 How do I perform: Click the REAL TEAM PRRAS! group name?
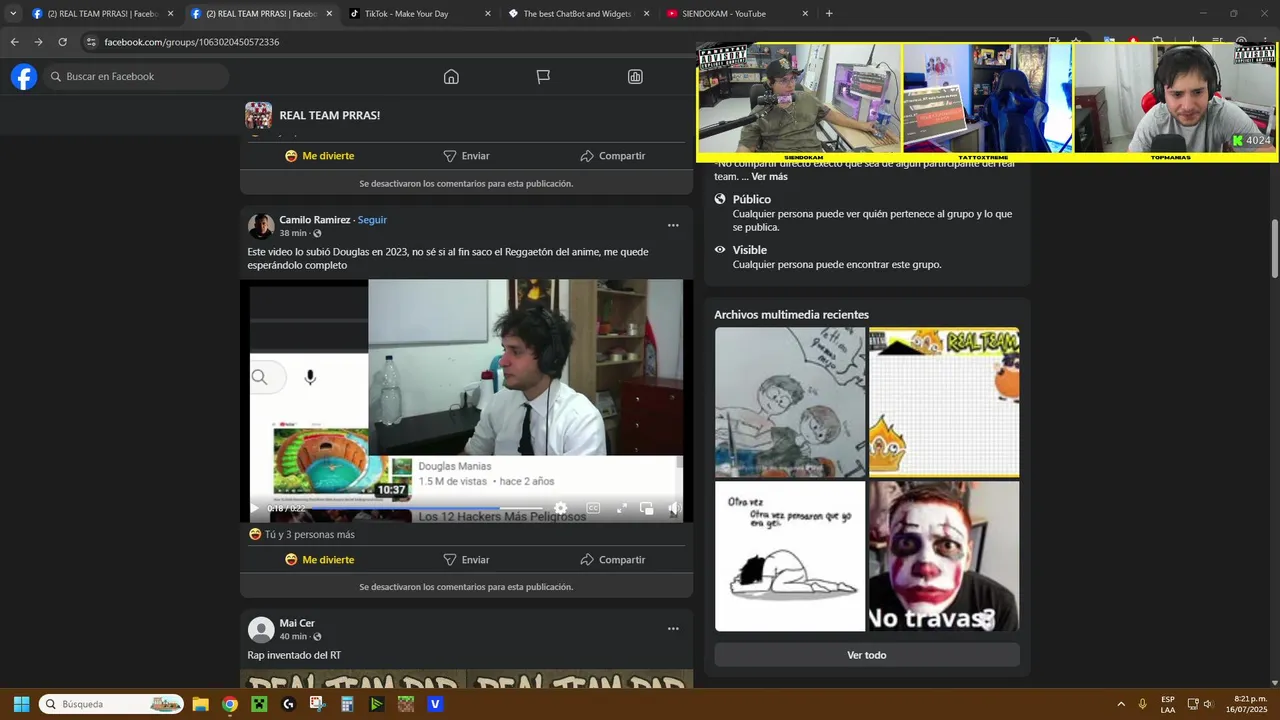pos(329,115)
